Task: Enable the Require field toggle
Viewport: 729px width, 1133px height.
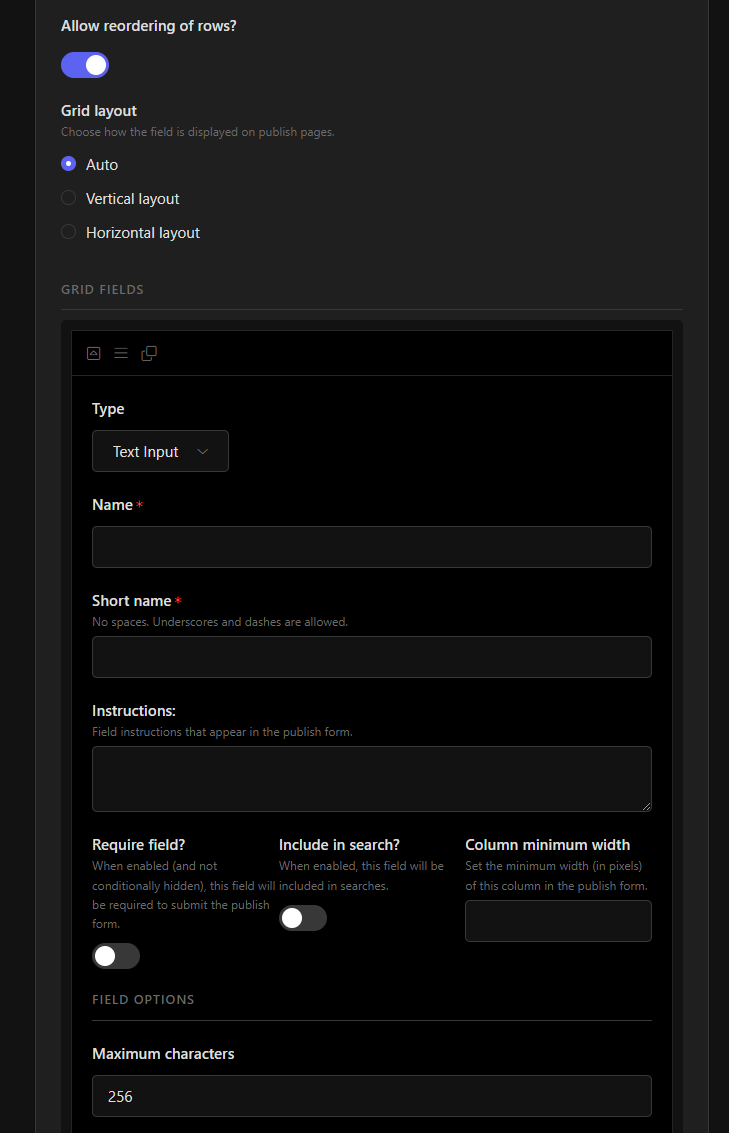Action: pos(116,956)
